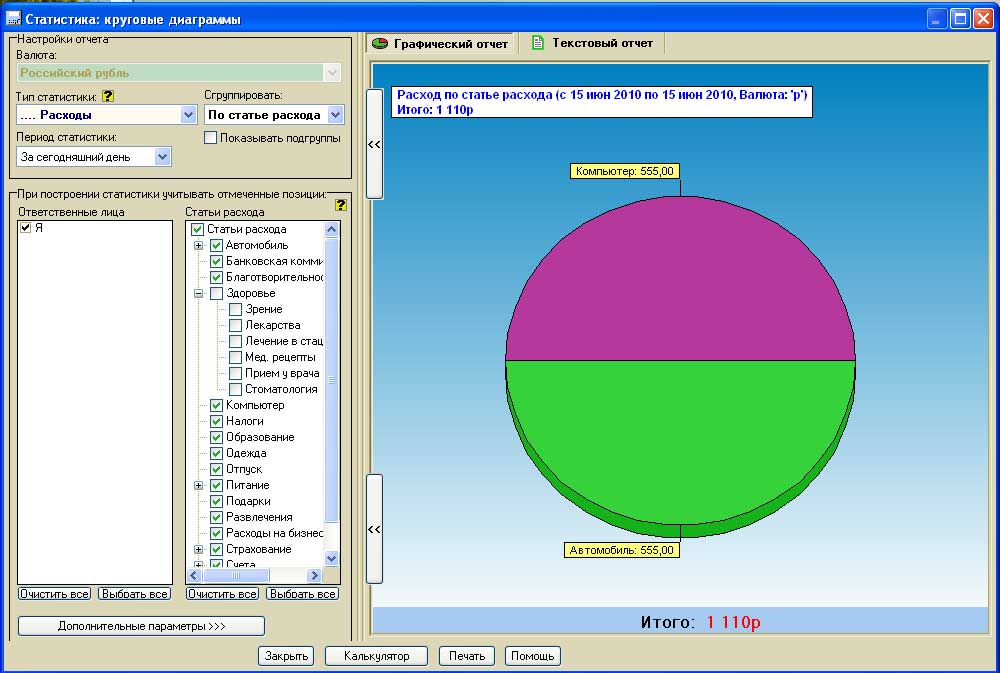This screenshot has height=673, width=1000.
Task: Open the Период статистики dropdown
Action: [162, 157]
